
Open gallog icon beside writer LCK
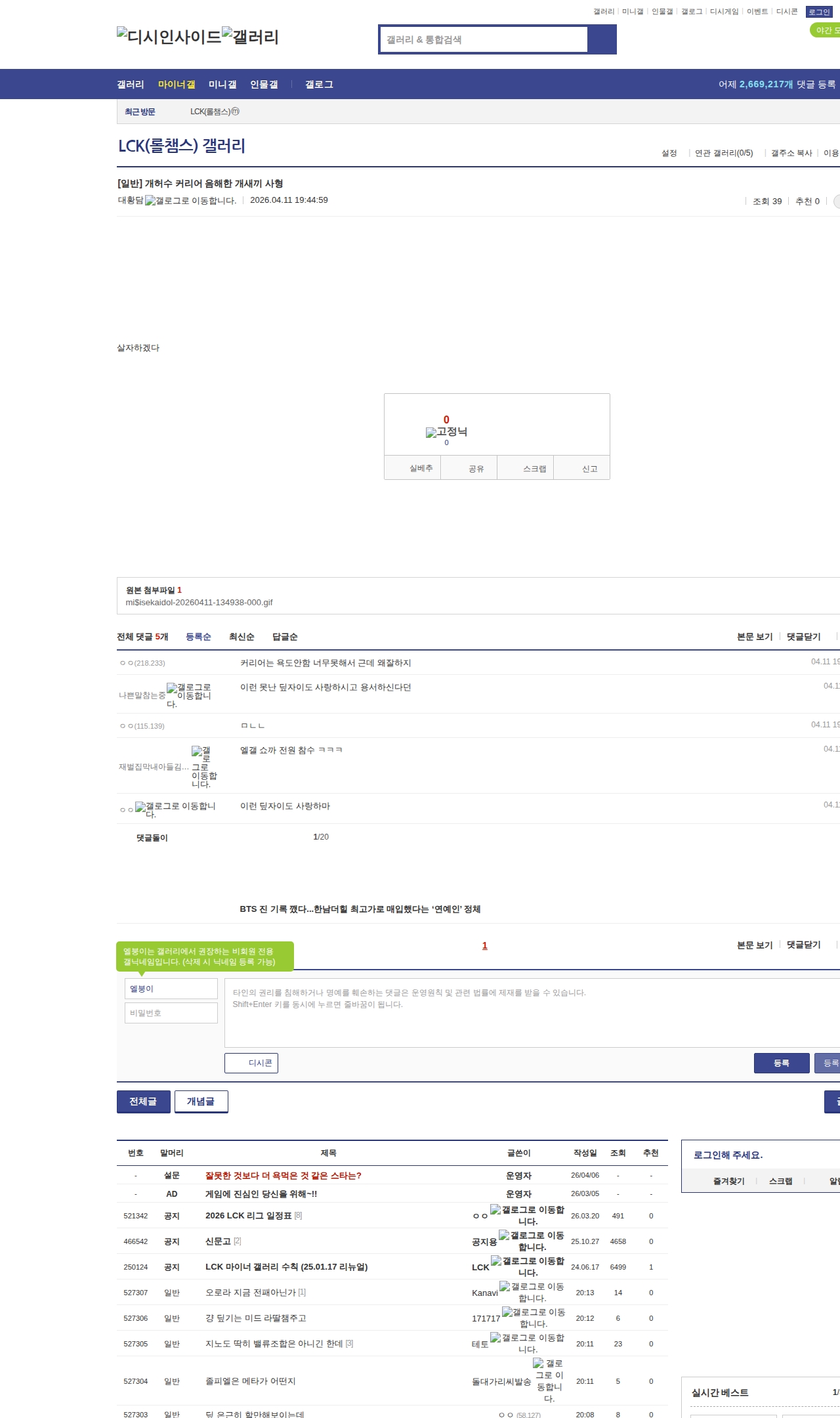[x=528, y=1266]
